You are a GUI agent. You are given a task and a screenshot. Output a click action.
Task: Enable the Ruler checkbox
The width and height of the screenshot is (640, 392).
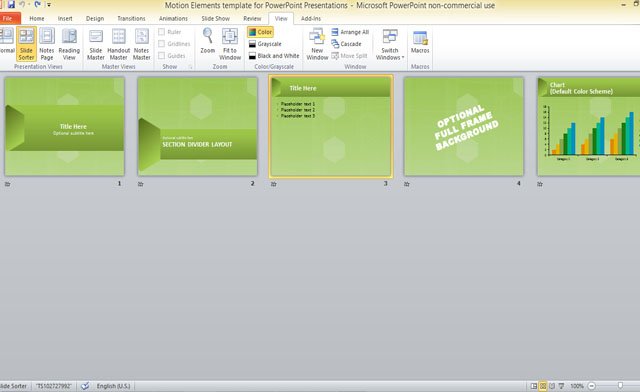(162, 32)
